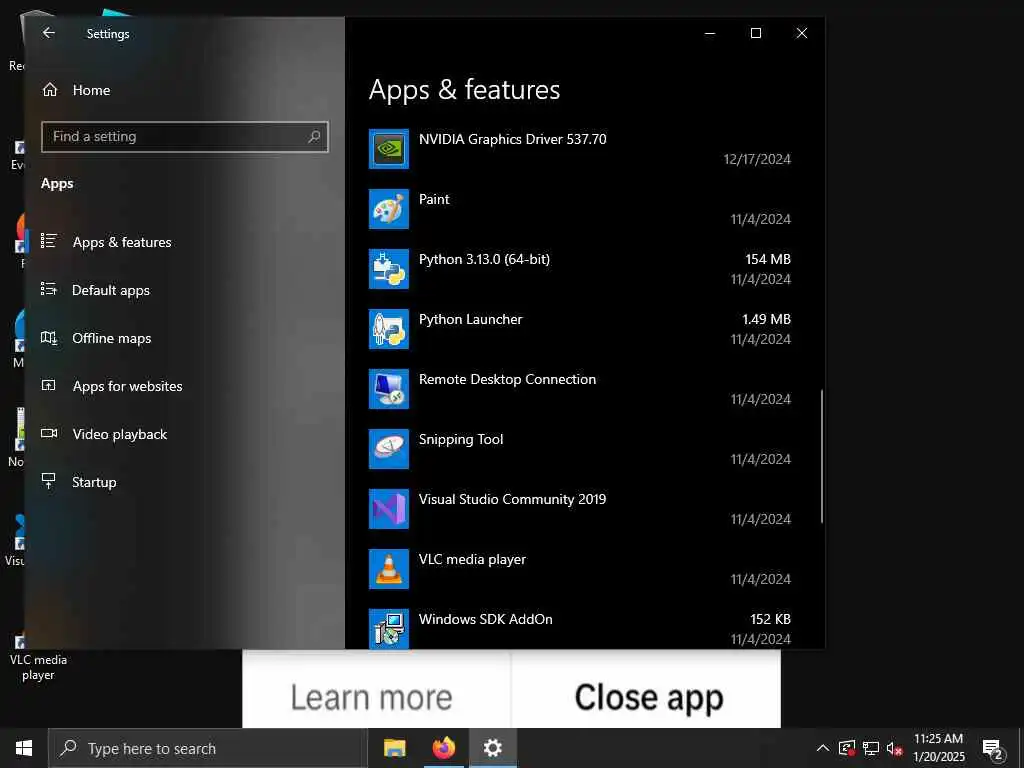The image size is (1024, 768).
Task: Click the Apps & features page heading
Action: tap(464, 89)
